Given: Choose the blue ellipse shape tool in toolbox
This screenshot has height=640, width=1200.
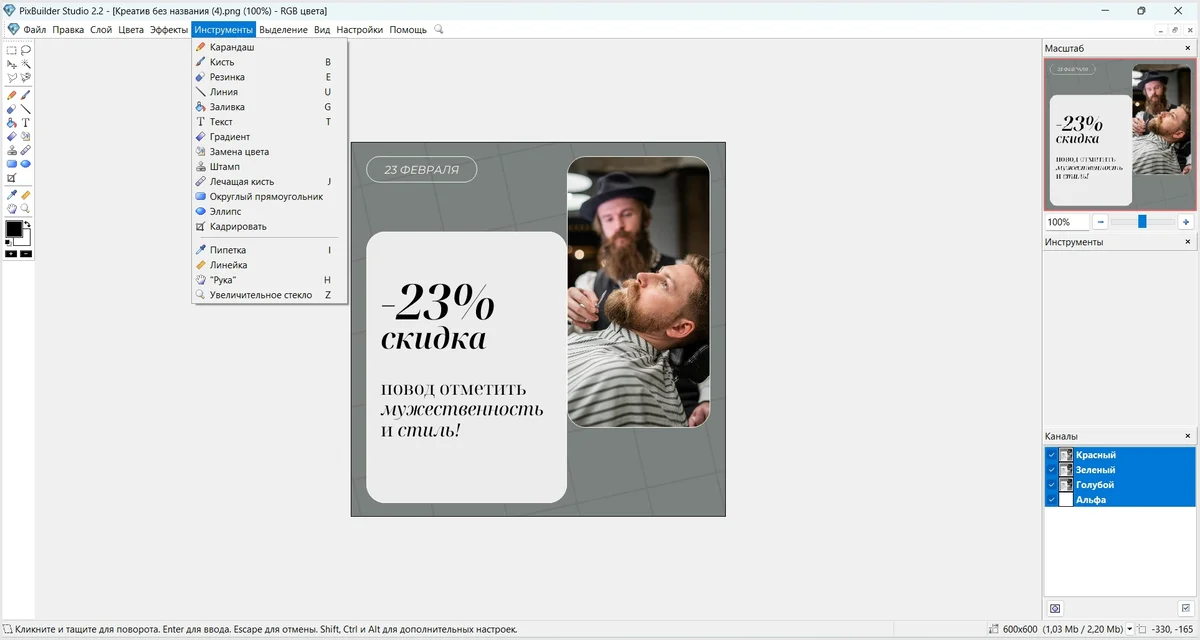Looking at the screenshot, I should (26, 163).
